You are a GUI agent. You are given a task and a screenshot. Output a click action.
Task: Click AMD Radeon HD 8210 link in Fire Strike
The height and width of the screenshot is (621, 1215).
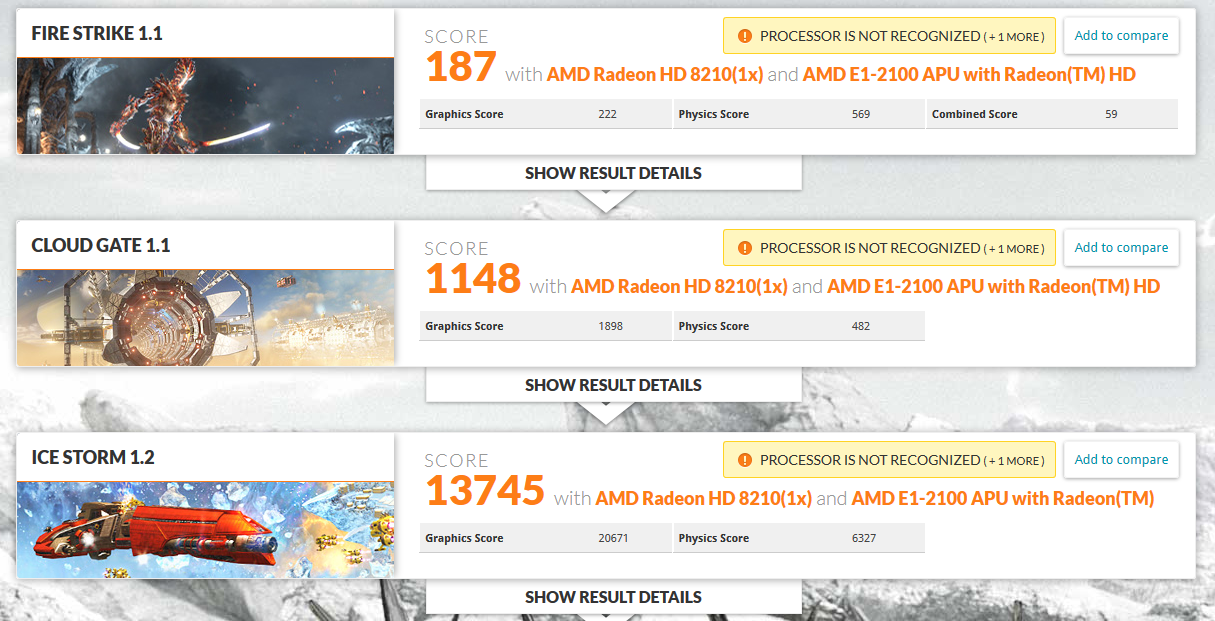pyautogui.click(x=655, y=74)
